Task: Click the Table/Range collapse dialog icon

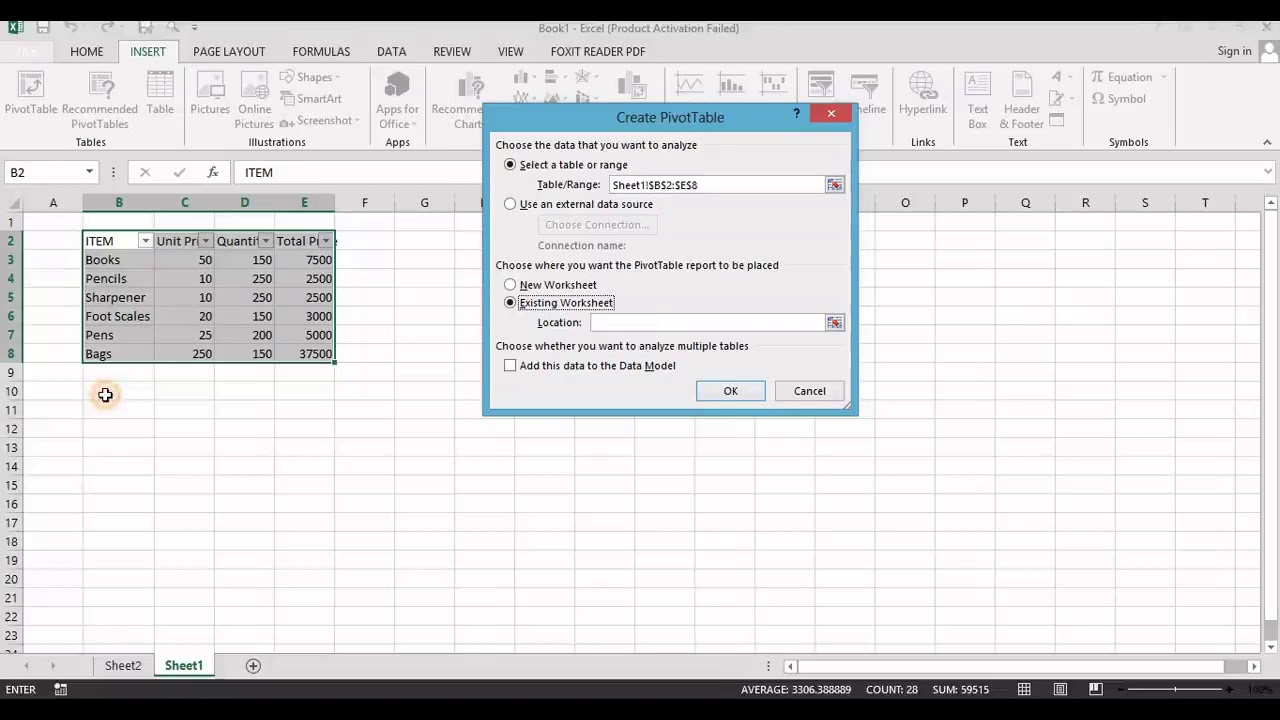Action: [835, 185]
